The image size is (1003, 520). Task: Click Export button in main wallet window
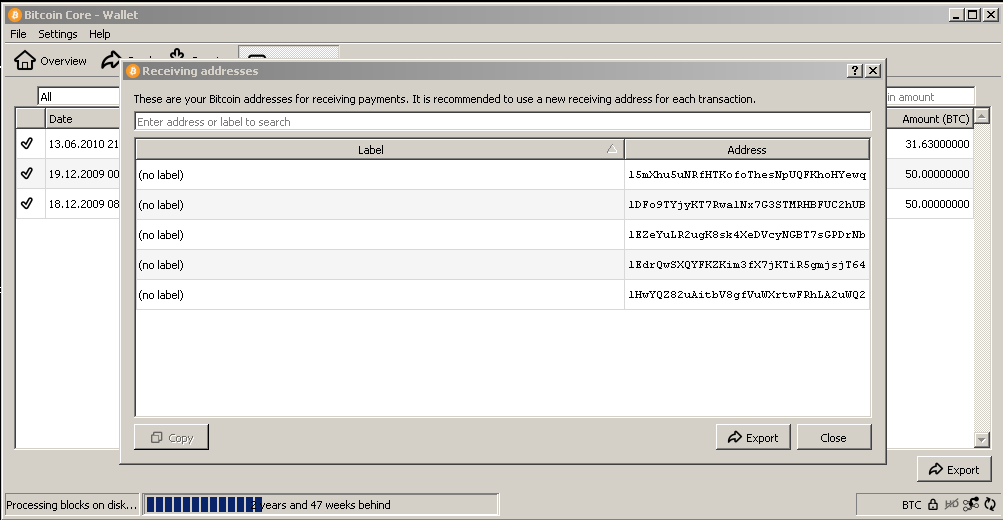(x=954, y=469)
